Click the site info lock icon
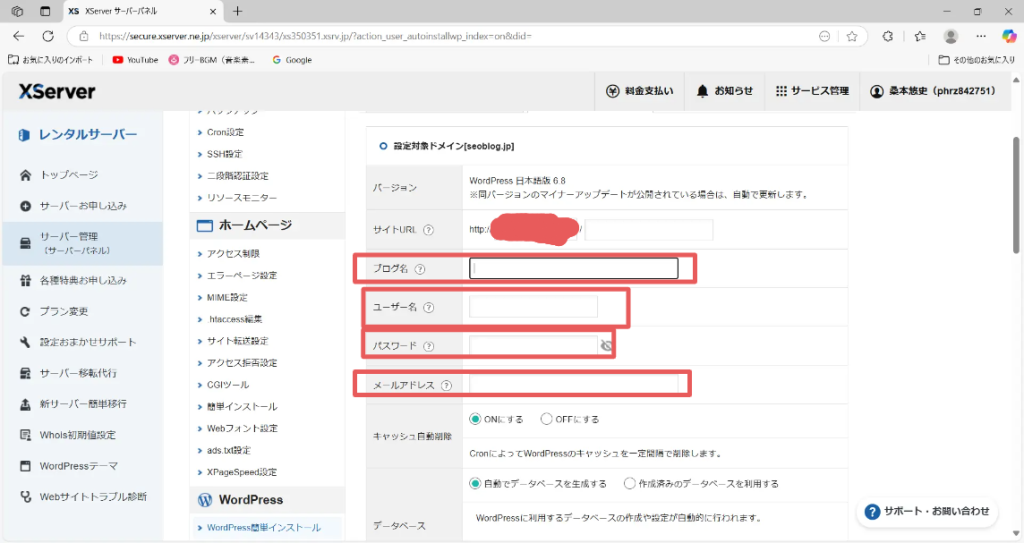This screenshot has height=543, width=1024. [84, 36]
